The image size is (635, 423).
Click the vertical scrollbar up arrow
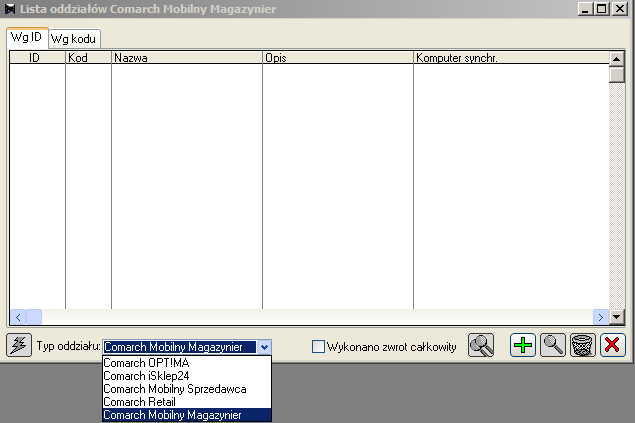point(616,59)
